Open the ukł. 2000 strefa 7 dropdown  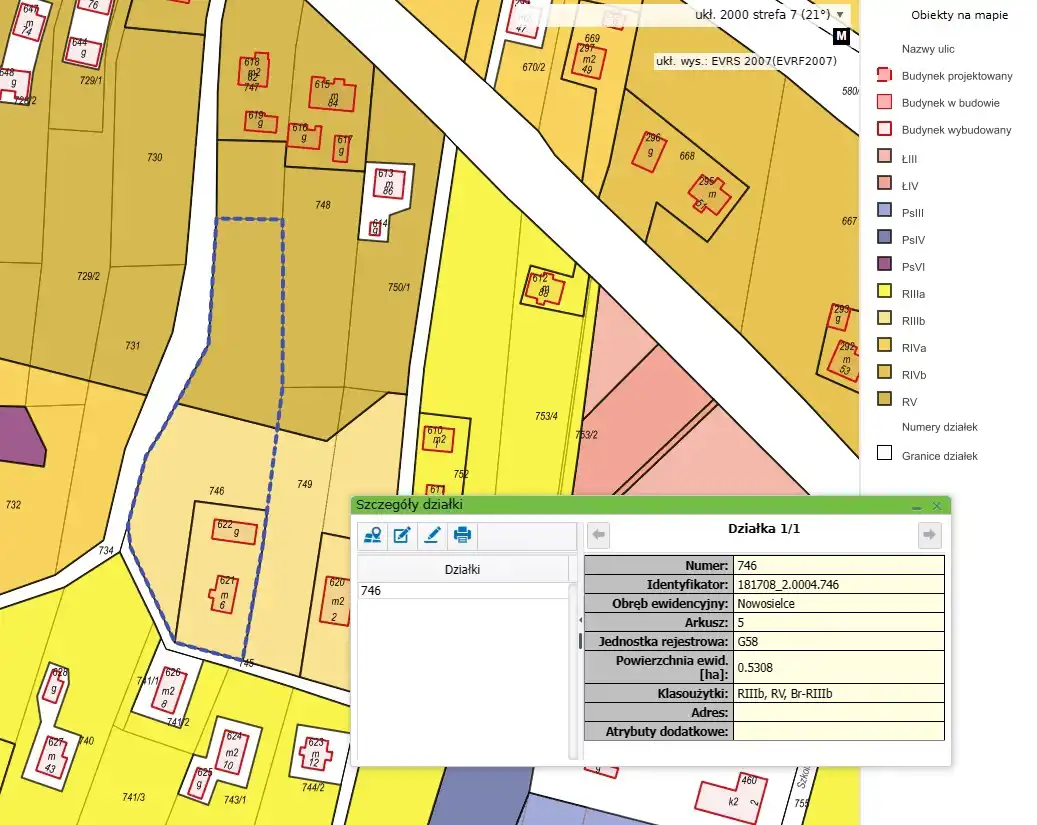click(840, 15)
